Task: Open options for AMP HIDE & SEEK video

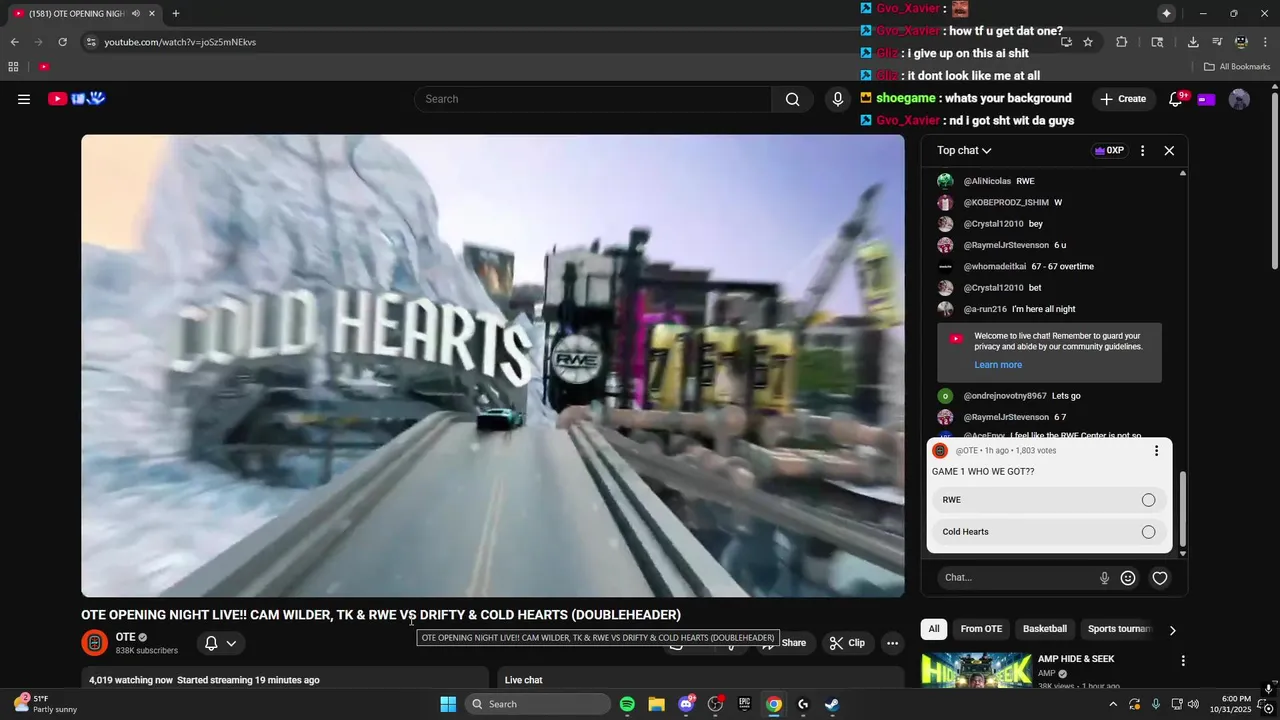Action: pos(1183,661)
